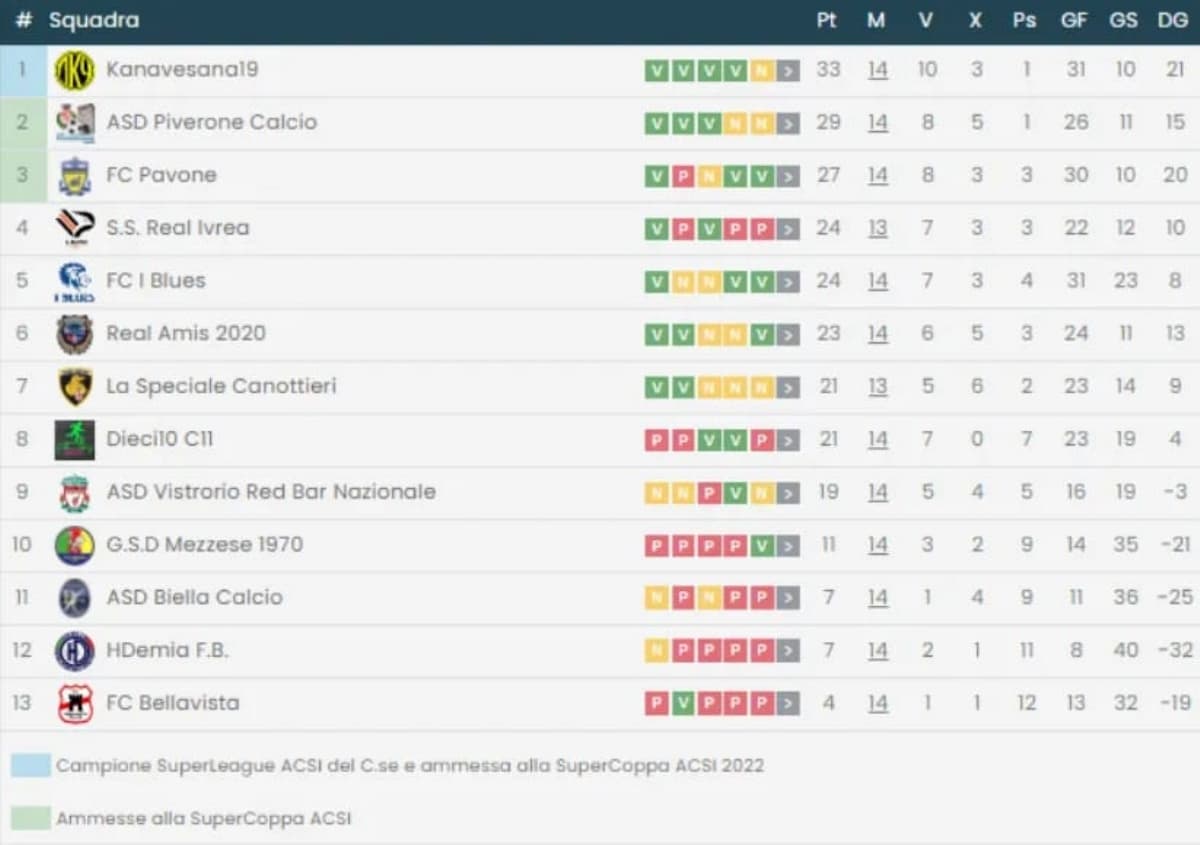
Task: Click the green Ammesse alla SuperCoppa swatch
Action: pyautogui.click(x=30, y=818)
